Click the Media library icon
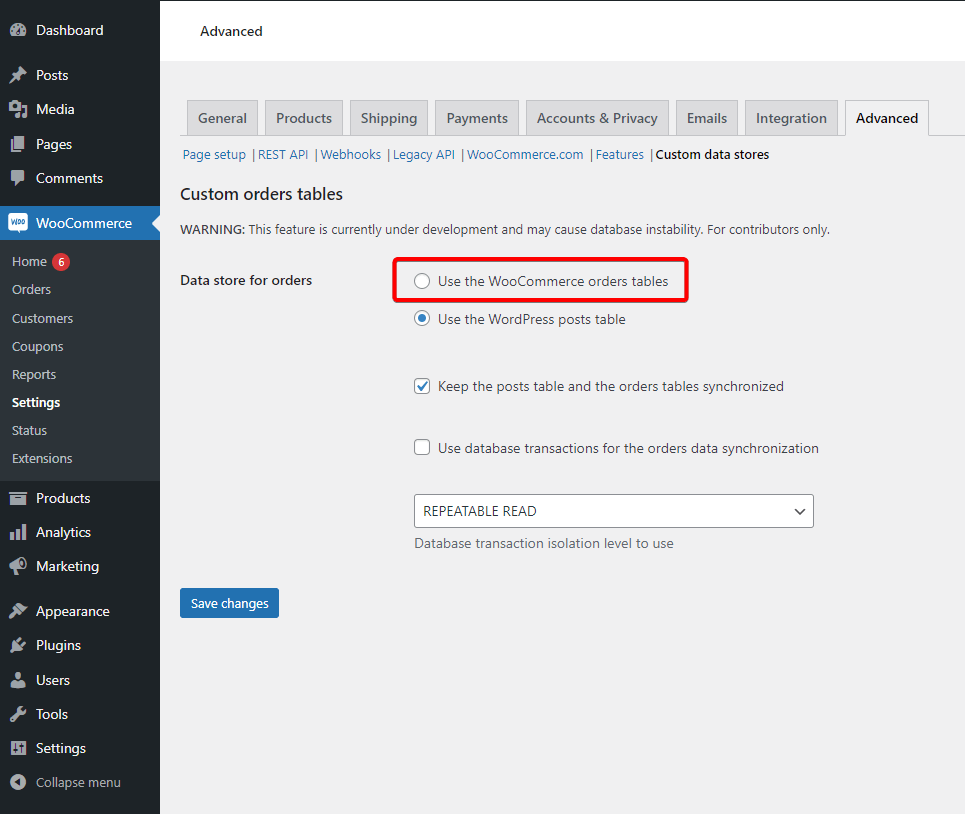The image size is (965, 814). tap(18, 110)
